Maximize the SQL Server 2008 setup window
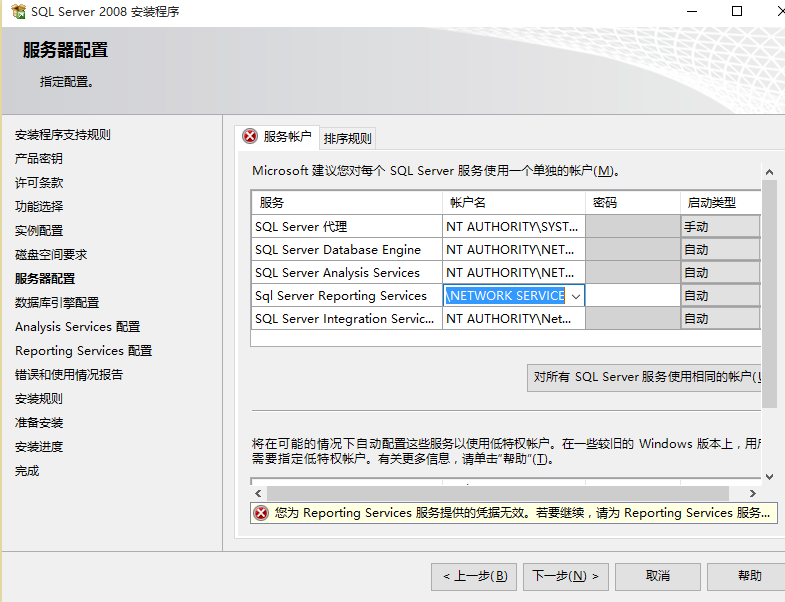This screenshot has height=602, width=785. coord(737,11)
